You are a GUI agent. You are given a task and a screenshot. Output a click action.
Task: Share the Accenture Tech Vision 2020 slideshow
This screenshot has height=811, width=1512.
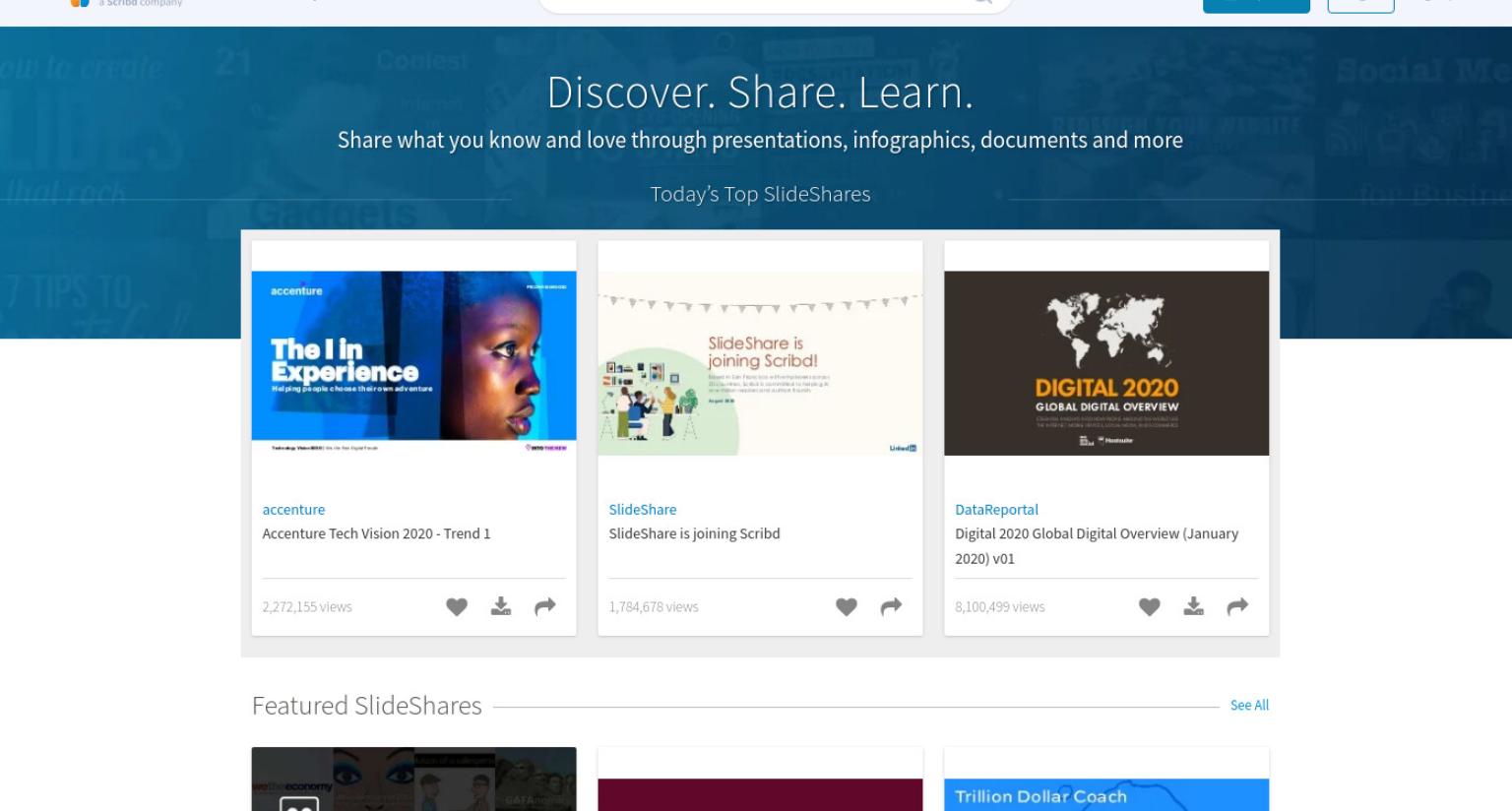545,607
